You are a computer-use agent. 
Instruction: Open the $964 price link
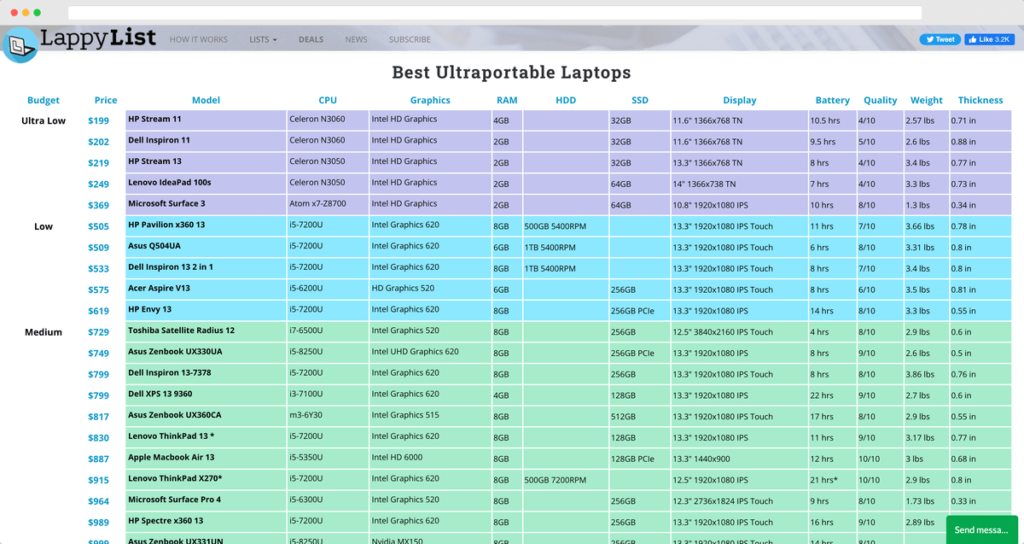(x=99, y=502)
